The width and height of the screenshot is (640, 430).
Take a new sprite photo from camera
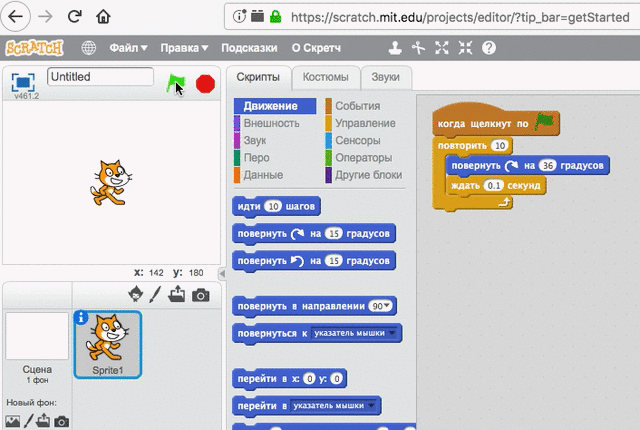tap(201, 295)
